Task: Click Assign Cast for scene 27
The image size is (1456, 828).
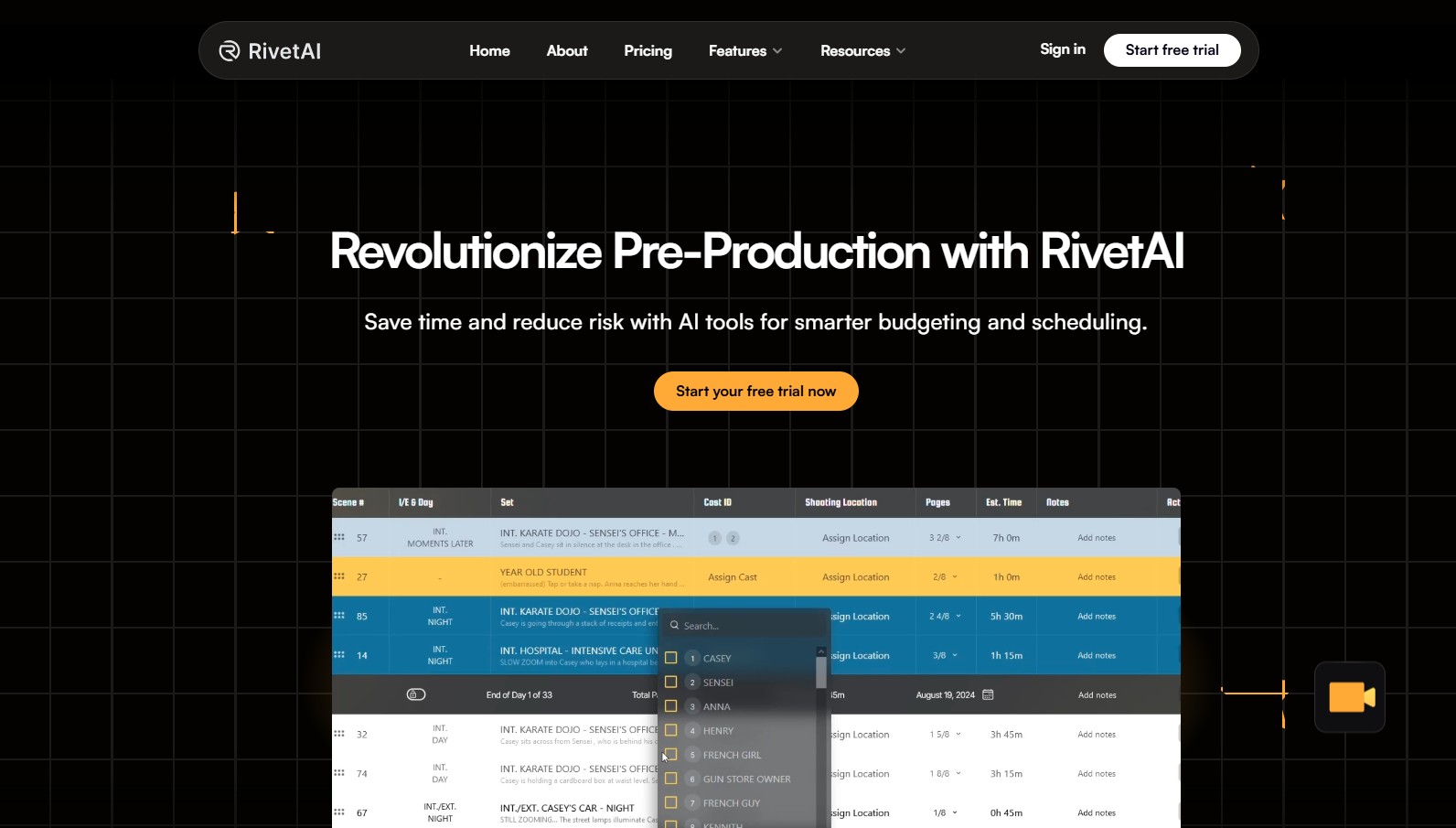Action: point(732,577)
